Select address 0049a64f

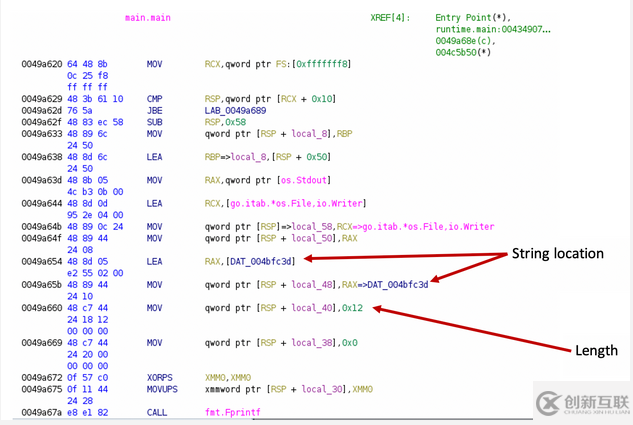coord(42,239)
